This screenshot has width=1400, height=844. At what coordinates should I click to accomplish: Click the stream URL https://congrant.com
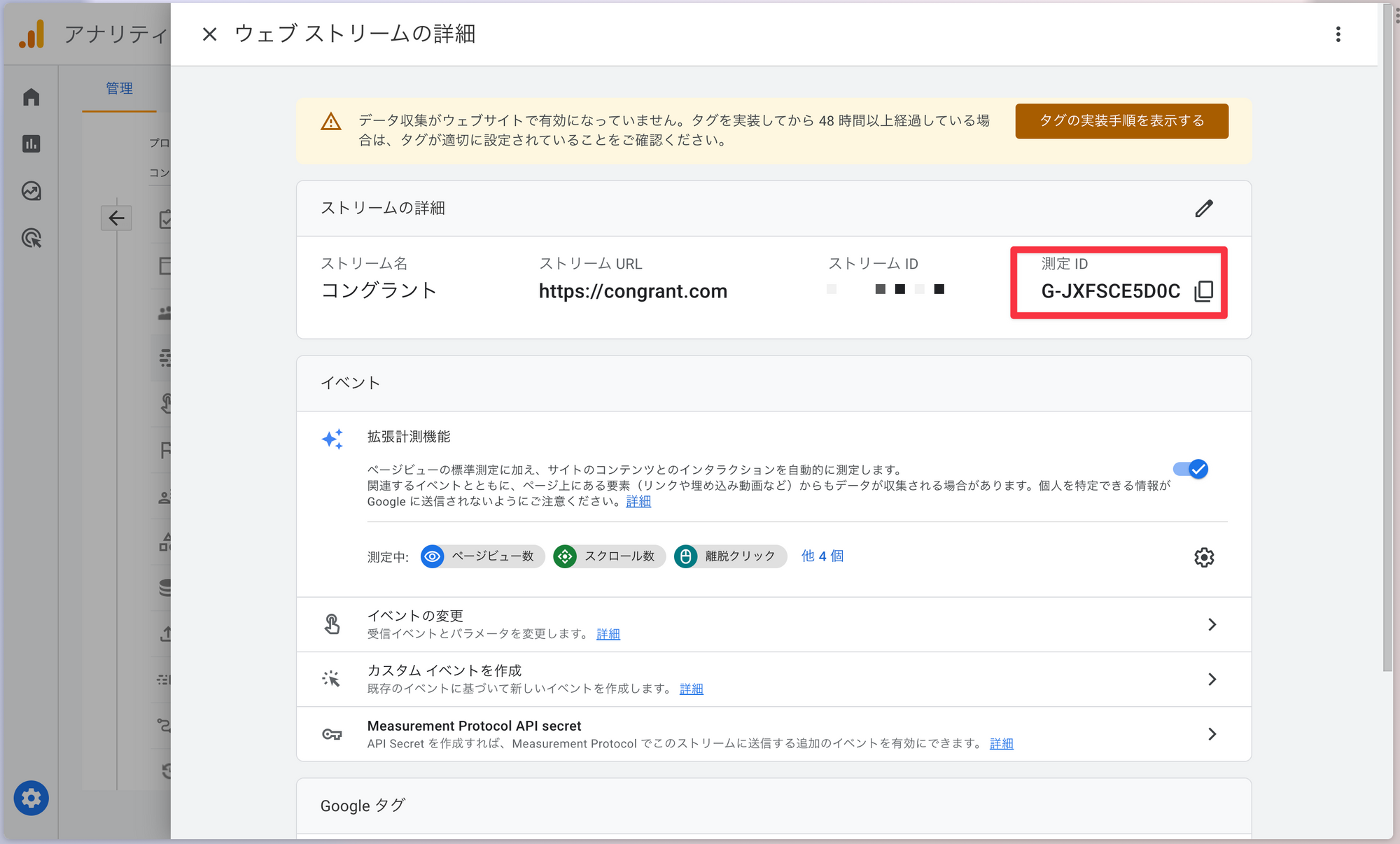633,291
